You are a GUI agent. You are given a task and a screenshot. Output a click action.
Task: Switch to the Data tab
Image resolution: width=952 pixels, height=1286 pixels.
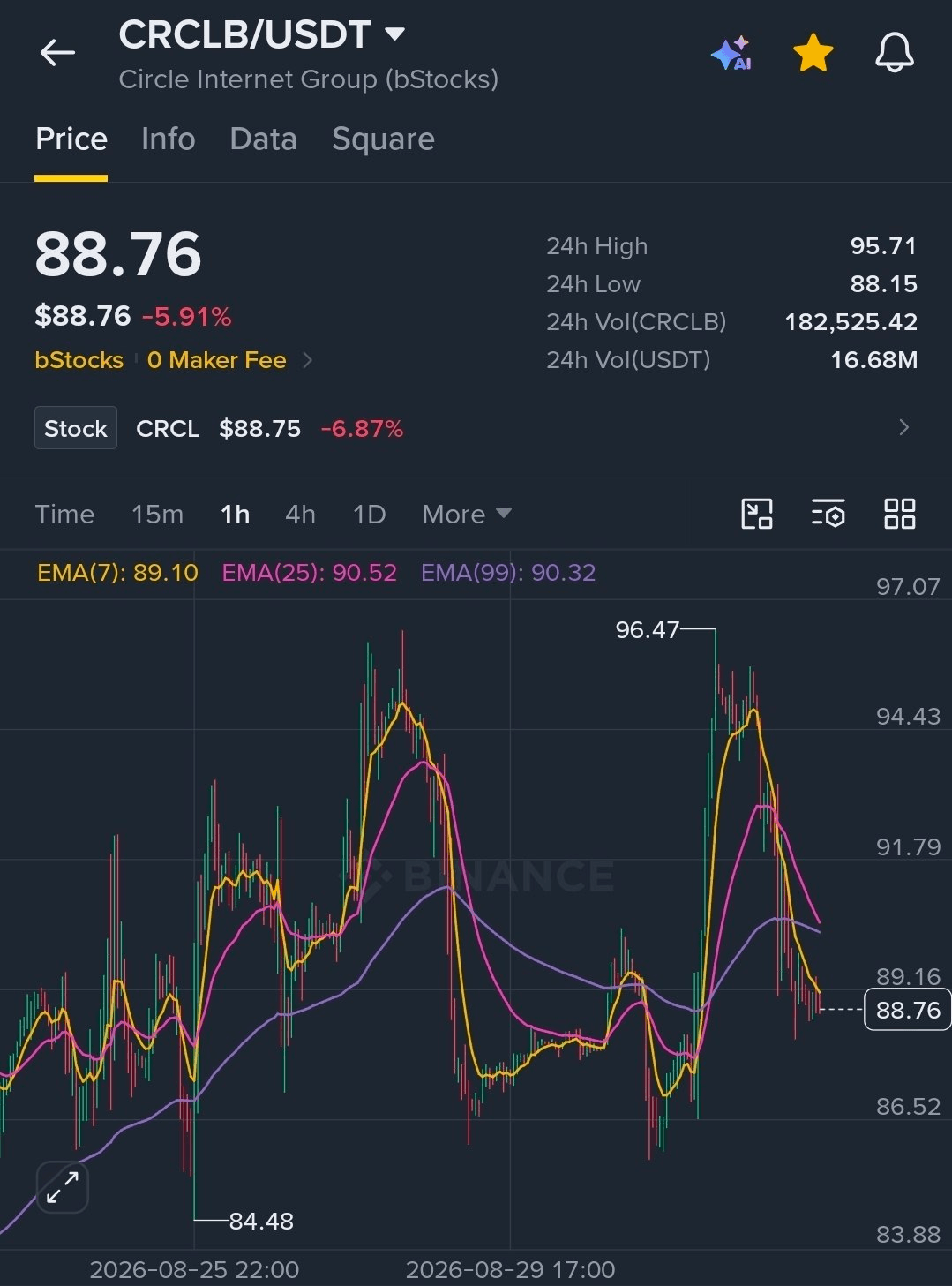[263, 139]
